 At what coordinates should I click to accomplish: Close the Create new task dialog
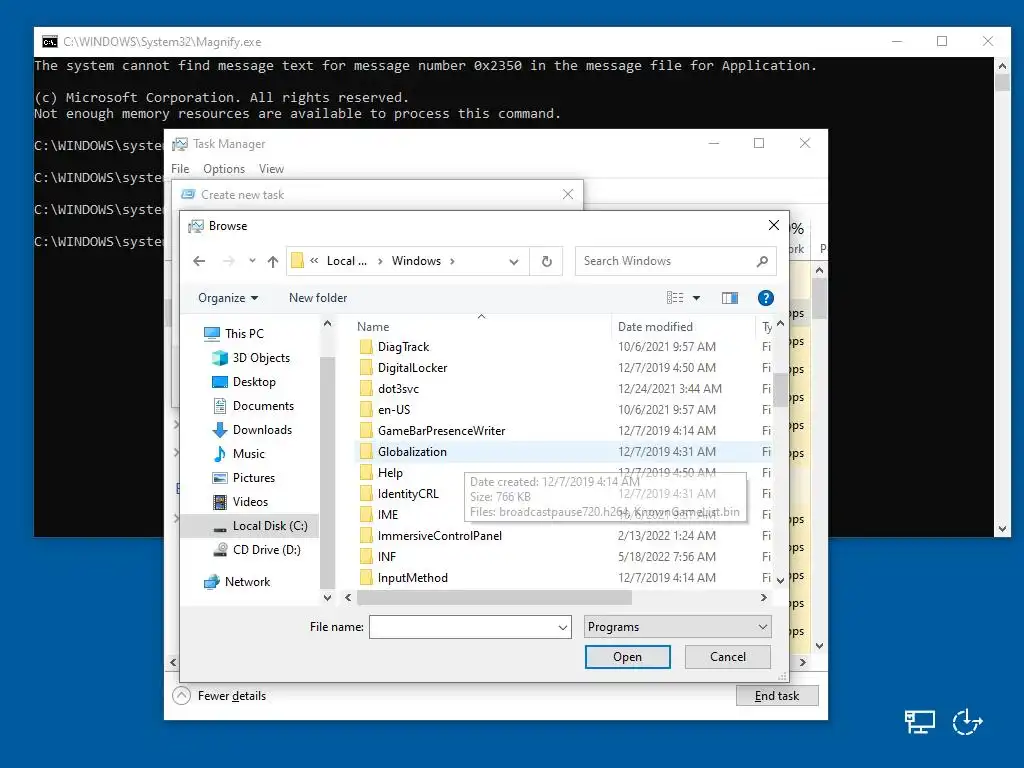[x=568, y=195]
